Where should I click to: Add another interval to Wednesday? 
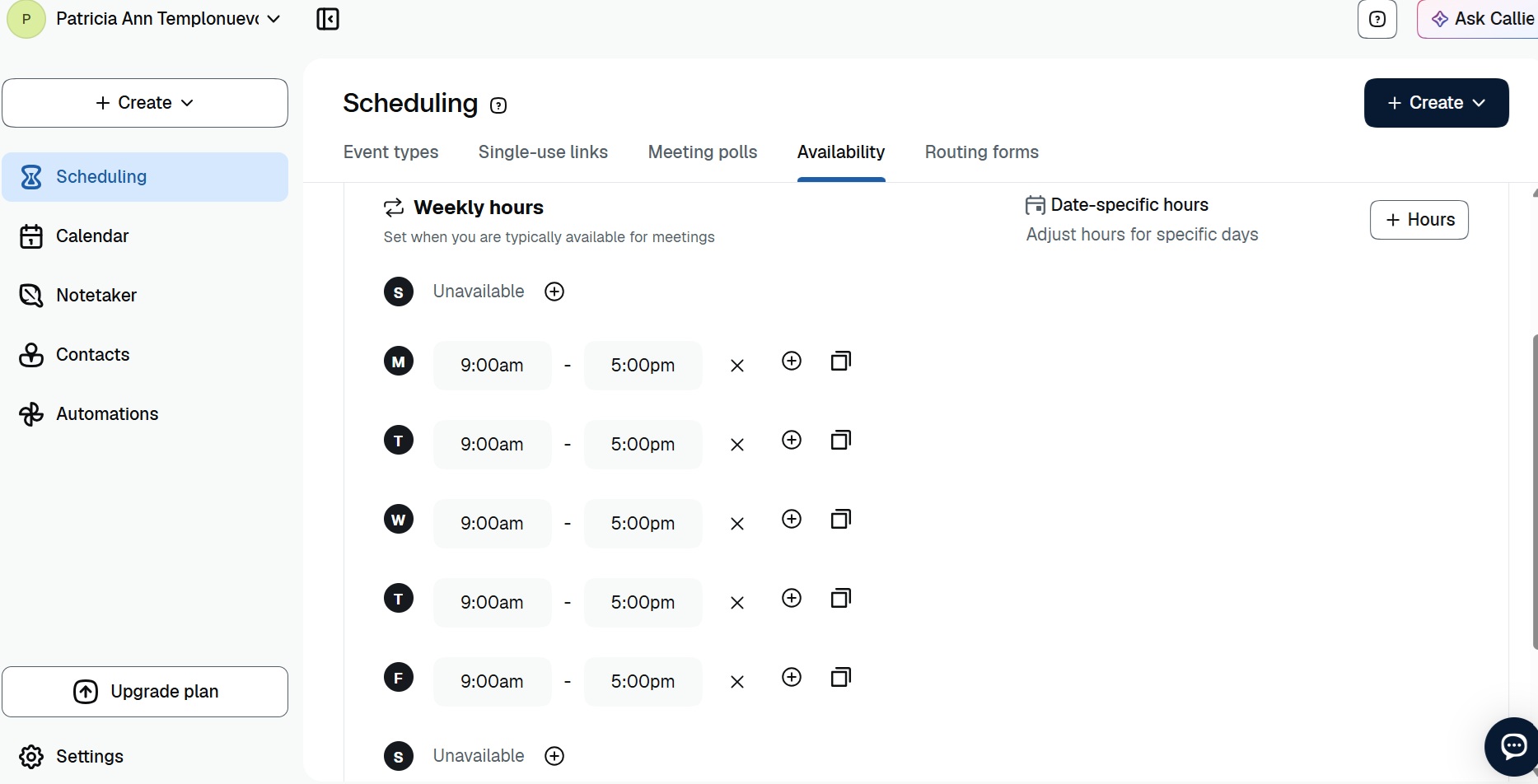coord(792,519)
